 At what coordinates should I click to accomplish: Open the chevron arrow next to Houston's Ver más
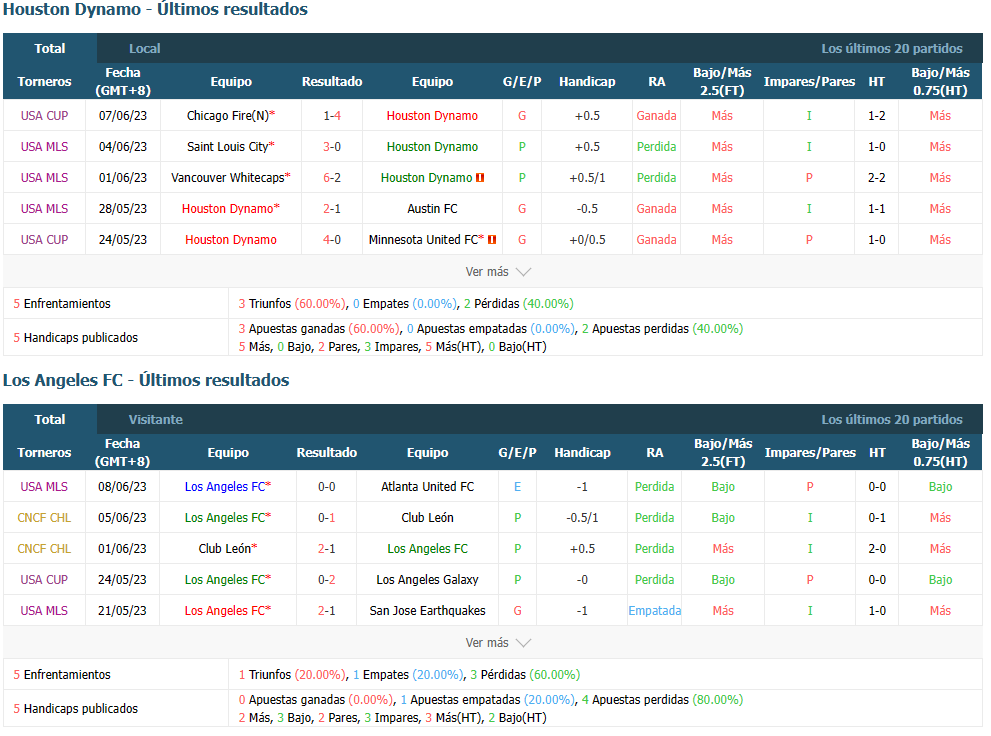(x=523, y=272)
